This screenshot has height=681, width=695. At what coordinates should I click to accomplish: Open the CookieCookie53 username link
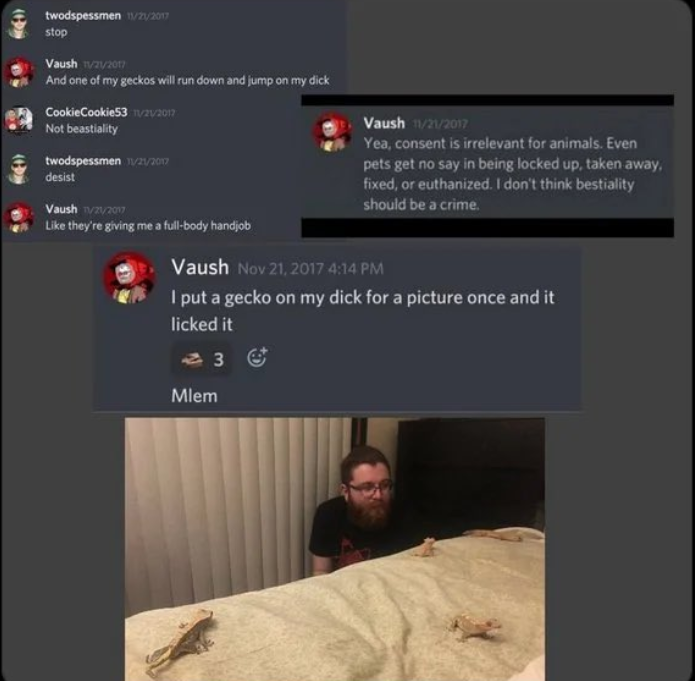(86, 112)
